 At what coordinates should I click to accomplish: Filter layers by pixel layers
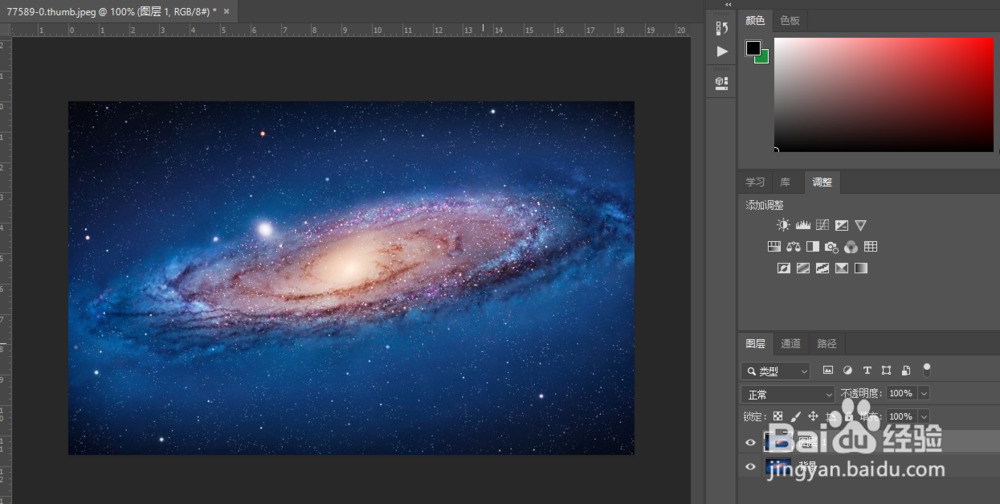pyautogui.click(x=828, y=370)
